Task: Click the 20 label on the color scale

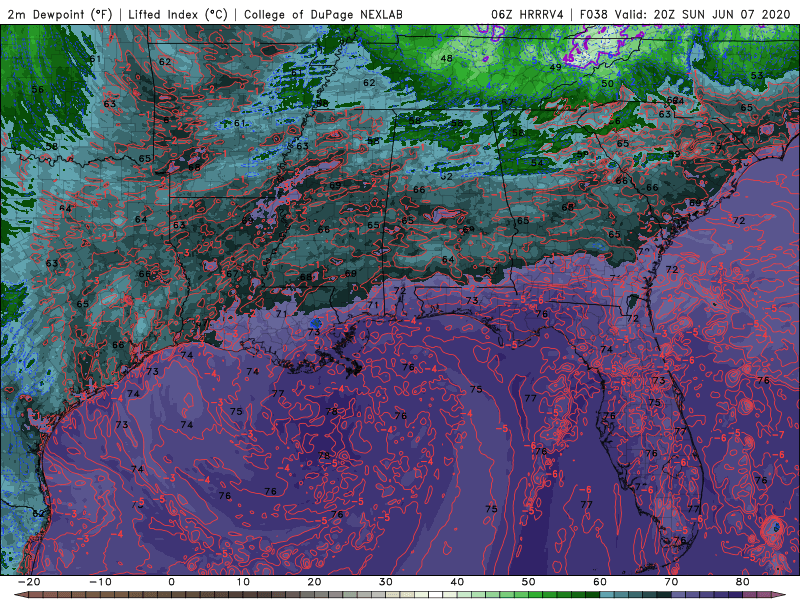Action: [x=314, y=582]
